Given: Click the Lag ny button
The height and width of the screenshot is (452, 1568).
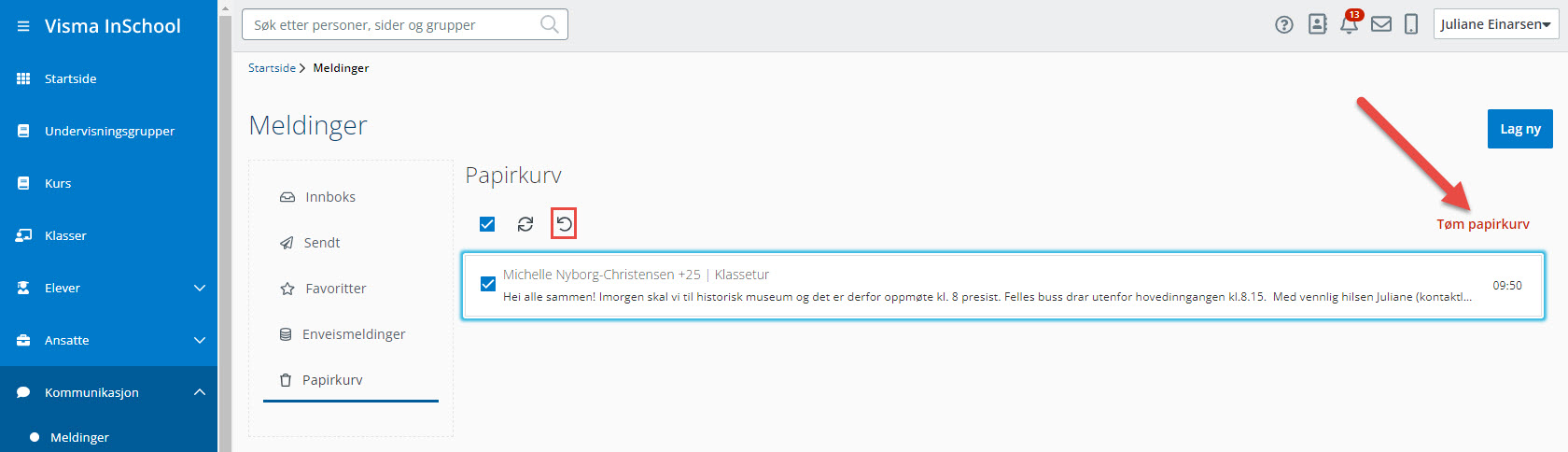Looking at the screenshot, I should (1520, 129).
